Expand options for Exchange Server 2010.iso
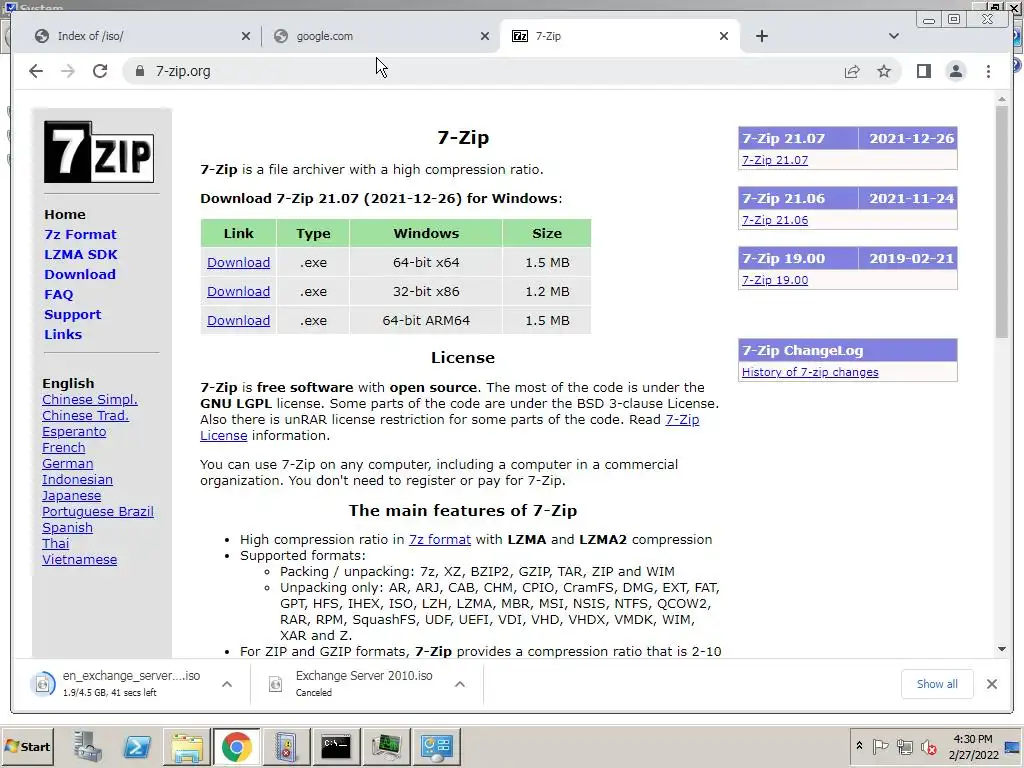Viewport: 1024px width, 768px height. click(x=460, y=684)
